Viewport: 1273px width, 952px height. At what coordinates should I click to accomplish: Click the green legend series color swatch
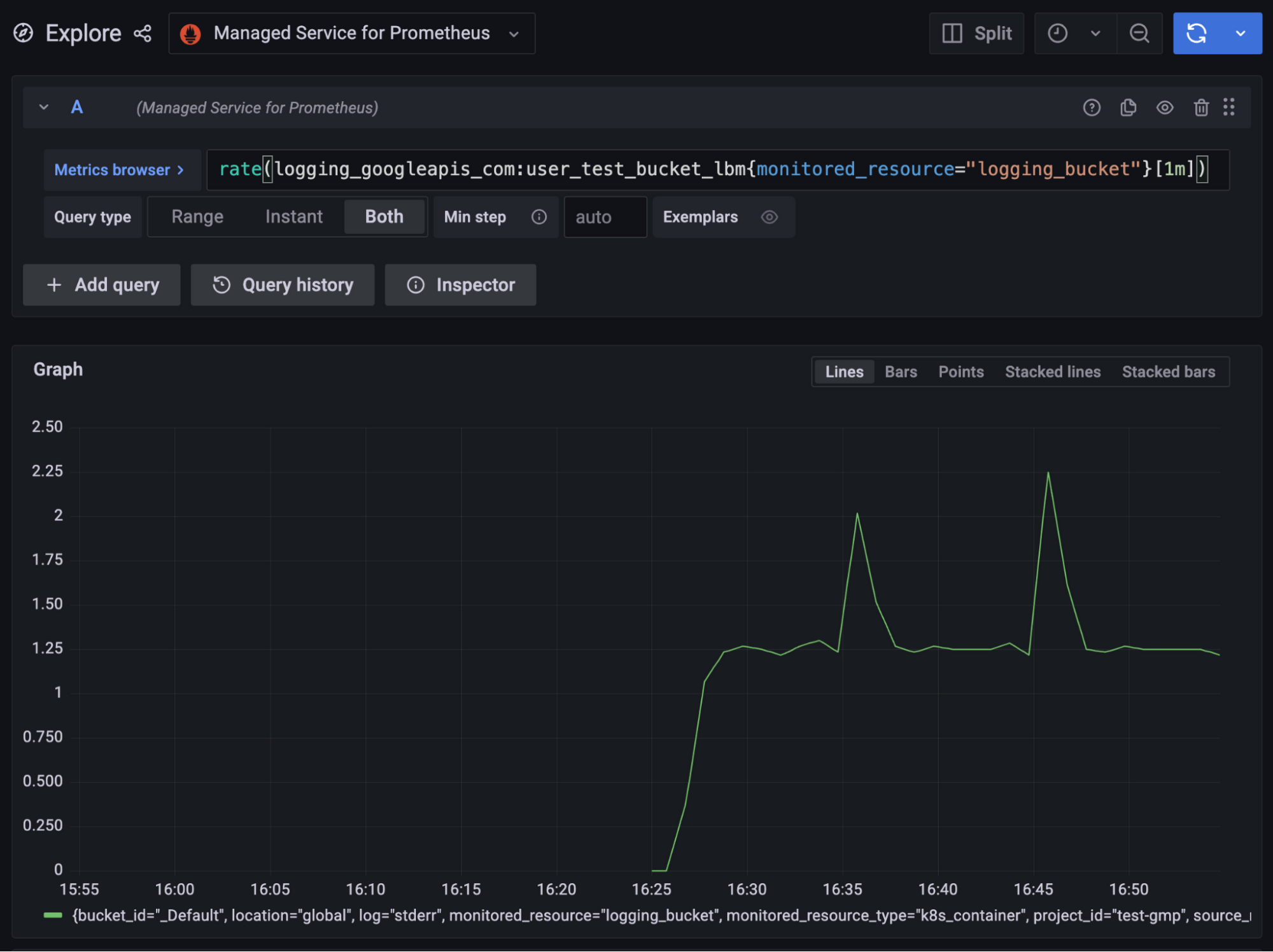53,916
